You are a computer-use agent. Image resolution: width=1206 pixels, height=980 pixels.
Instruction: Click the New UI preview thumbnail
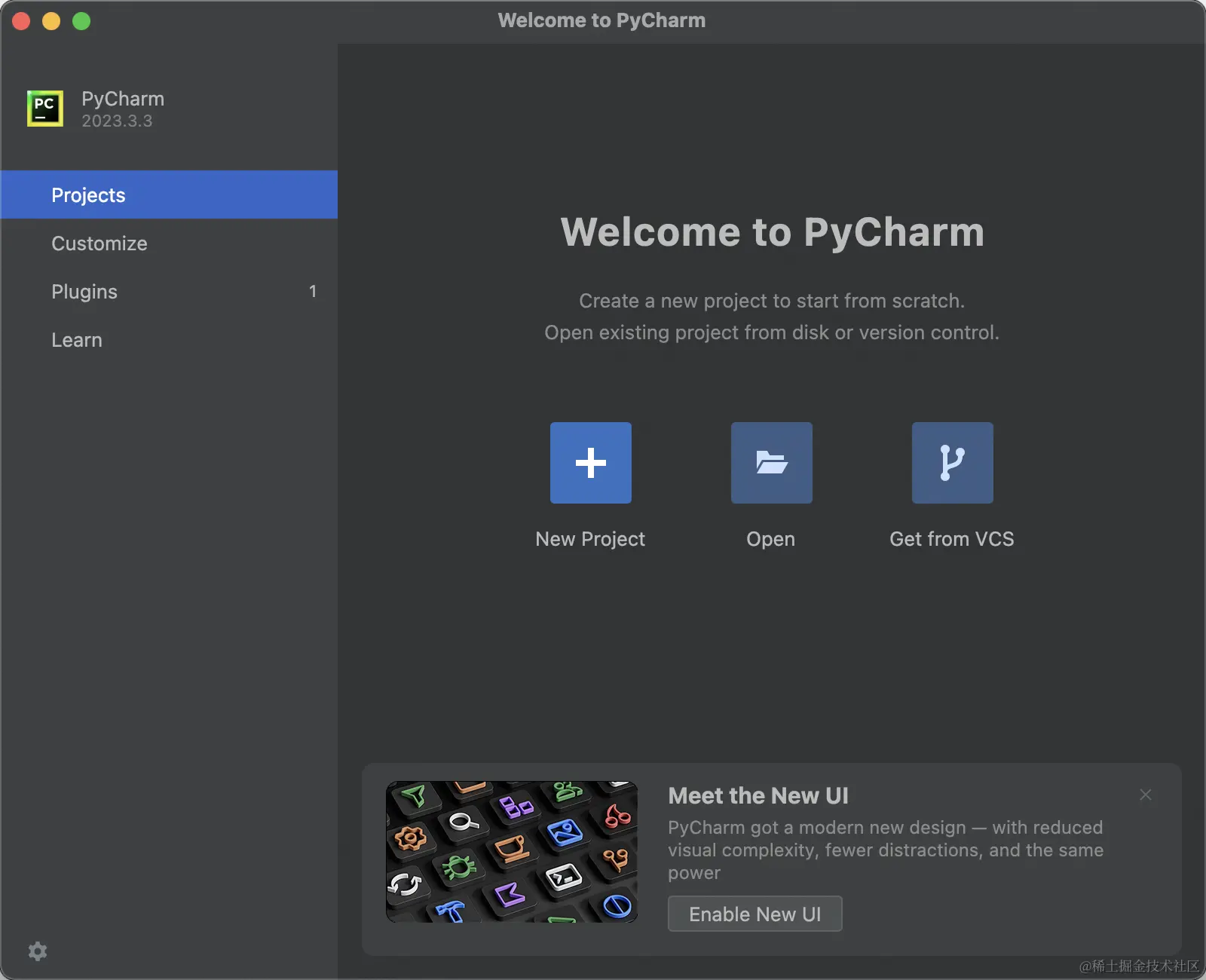[x=512, y=852]
